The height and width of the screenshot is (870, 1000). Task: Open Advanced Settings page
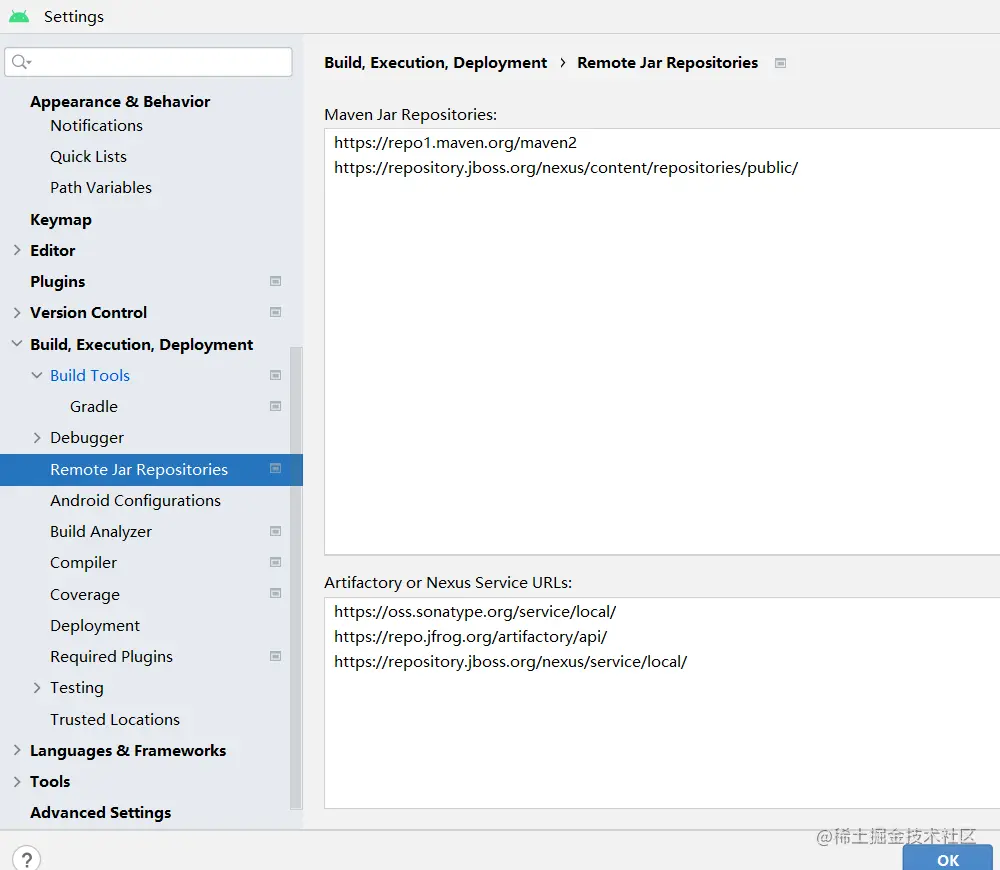click(x=101, y=813)
